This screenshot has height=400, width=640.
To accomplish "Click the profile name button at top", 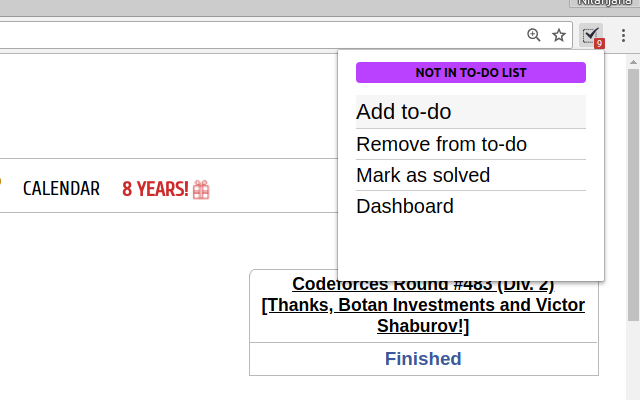I will pyautogui.click(x=604, y=3).
